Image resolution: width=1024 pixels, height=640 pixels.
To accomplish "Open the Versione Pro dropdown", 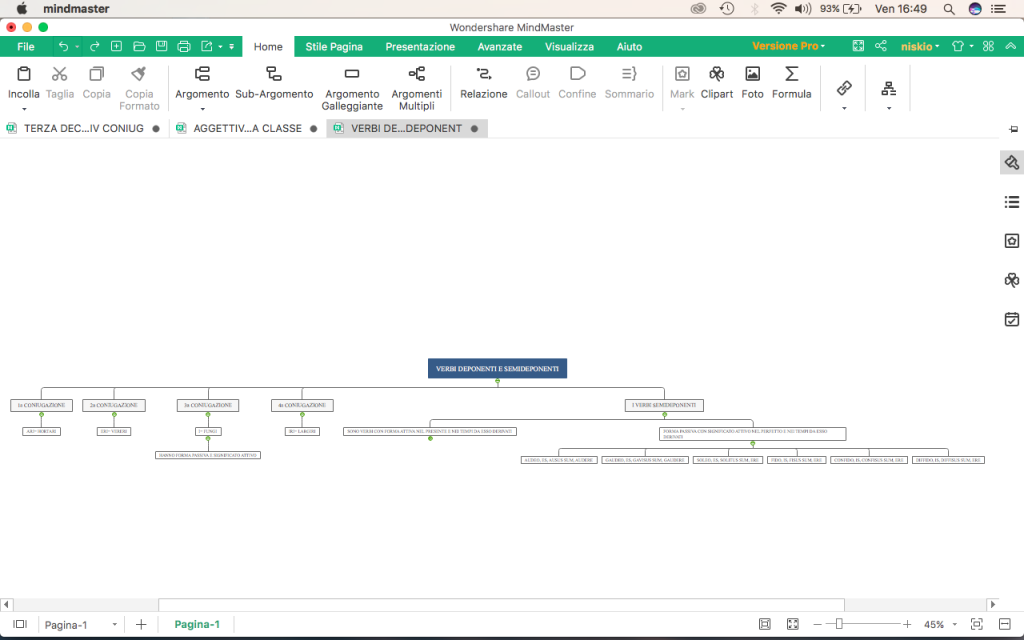I will tap(789, 46).
